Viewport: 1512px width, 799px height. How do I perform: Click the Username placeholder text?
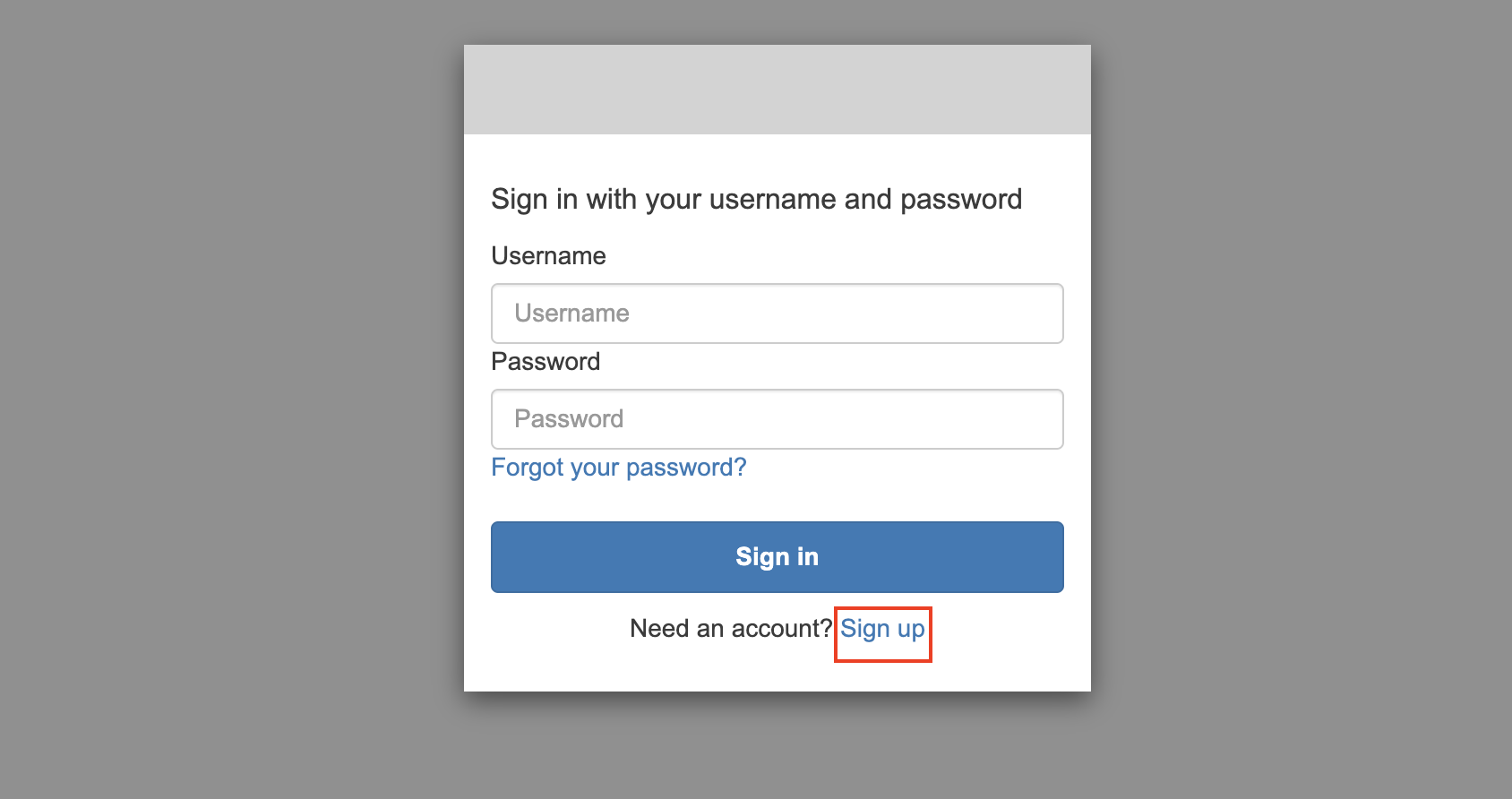point(571,314)
